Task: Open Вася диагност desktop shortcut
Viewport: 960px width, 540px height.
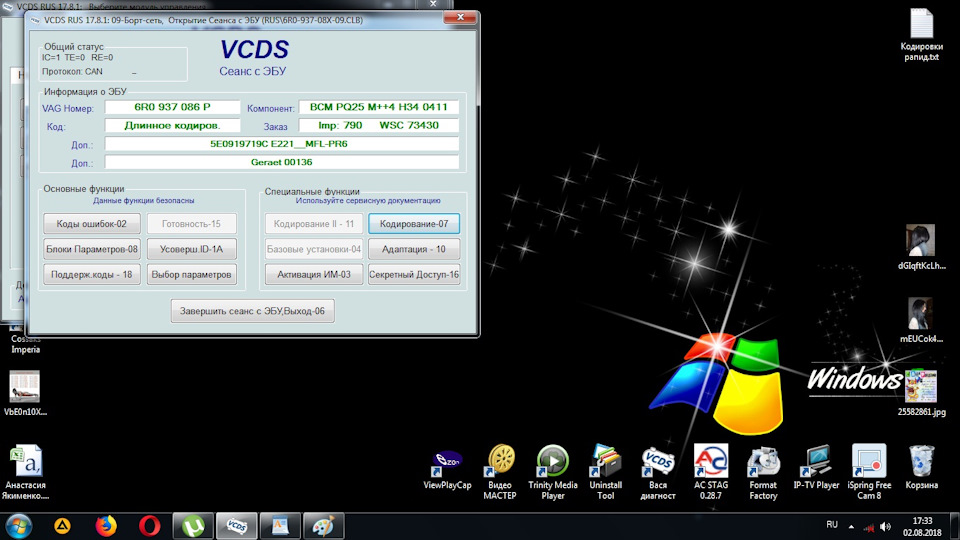Action: click(658, 471)
